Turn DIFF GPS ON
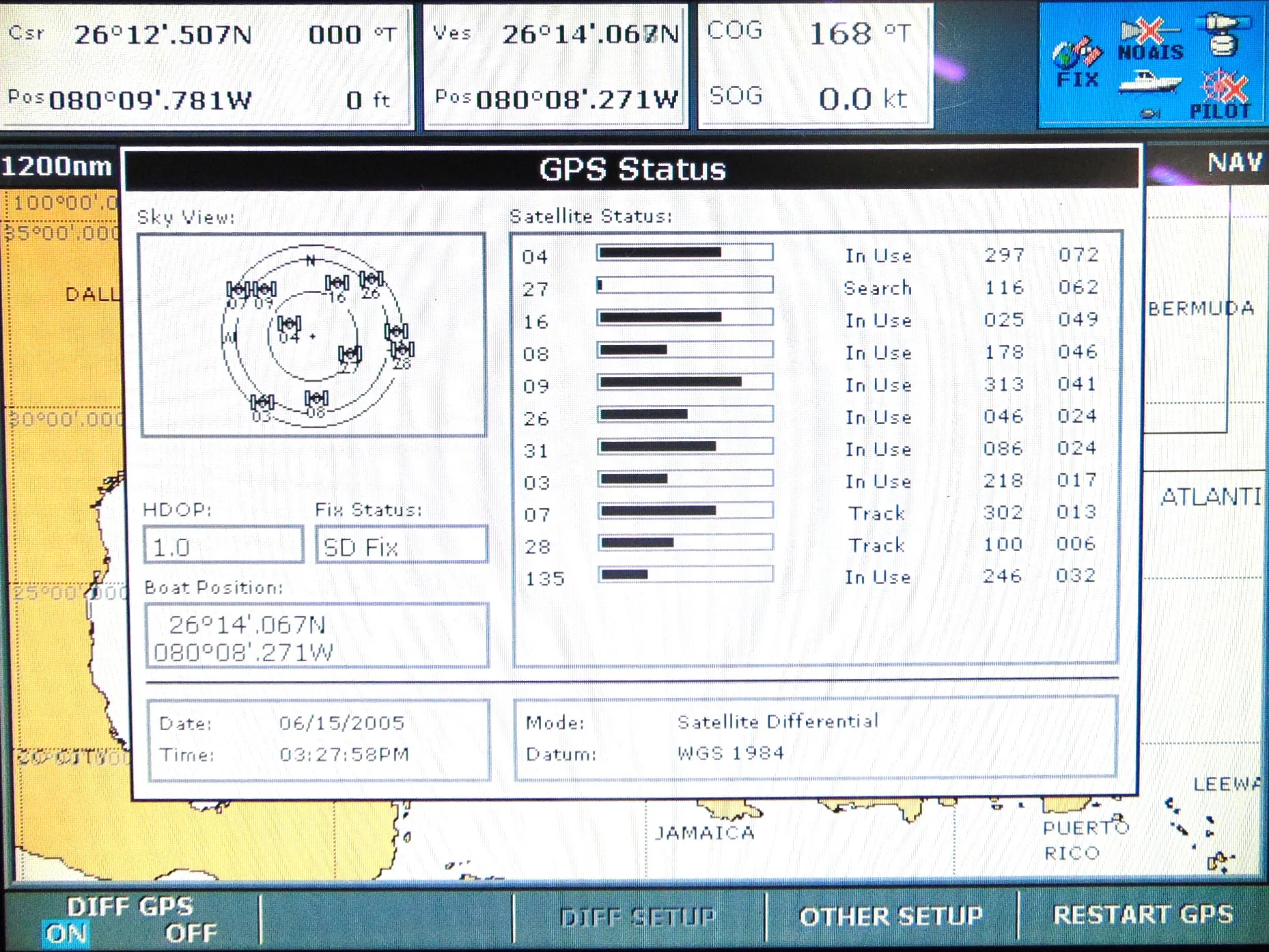 click(x=66, y=934)
